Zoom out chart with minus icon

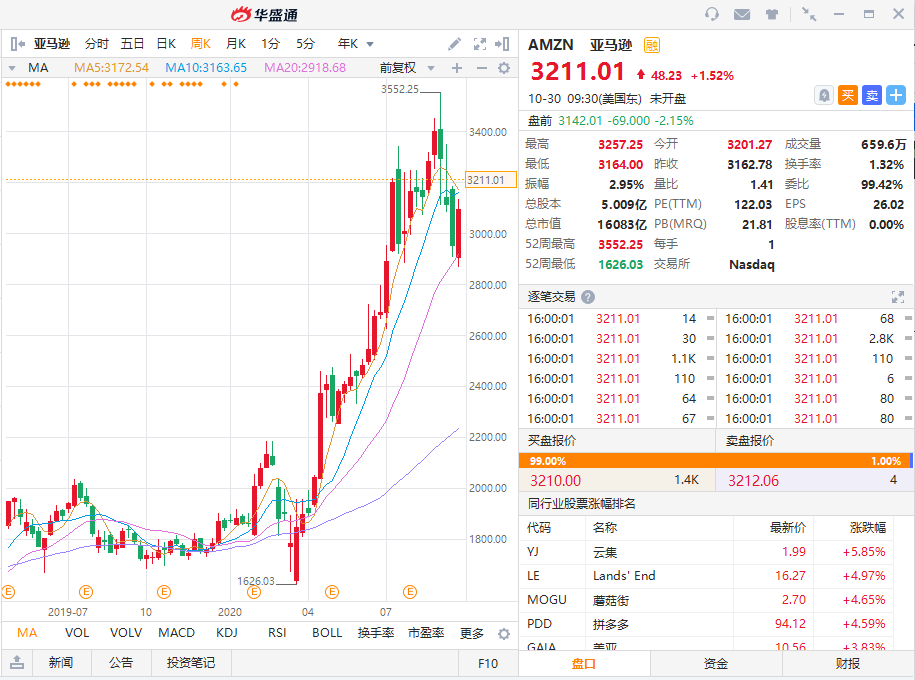481,68
